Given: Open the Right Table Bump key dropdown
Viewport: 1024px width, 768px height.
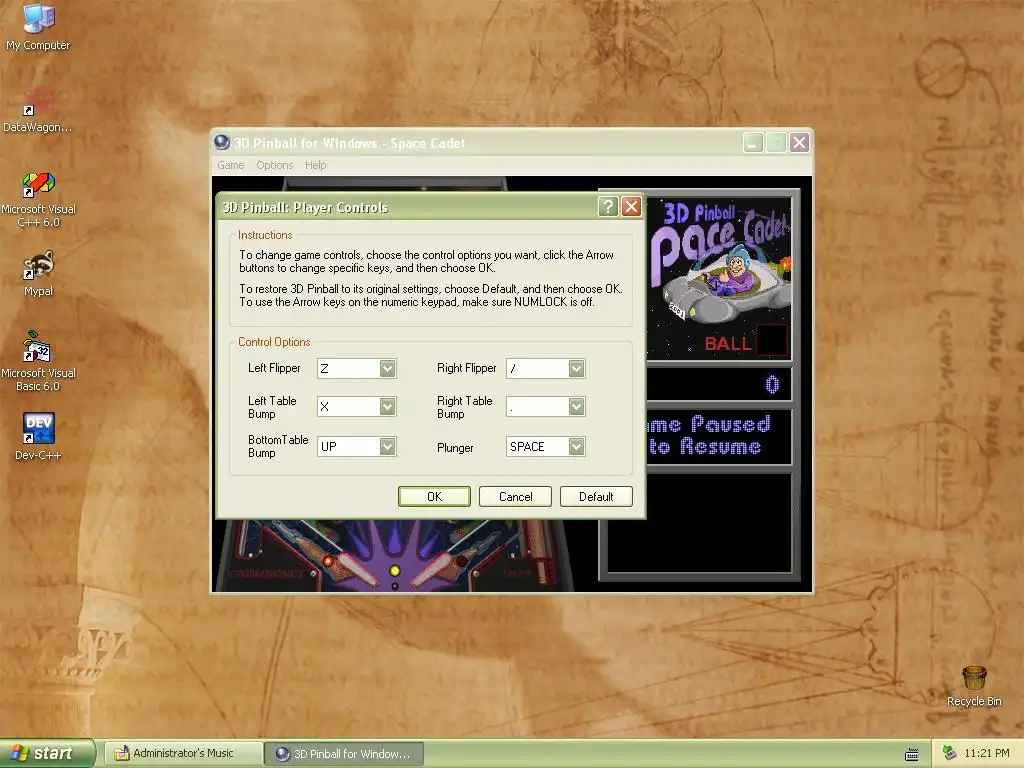Looking at the screenshot, I should point(576,407).
